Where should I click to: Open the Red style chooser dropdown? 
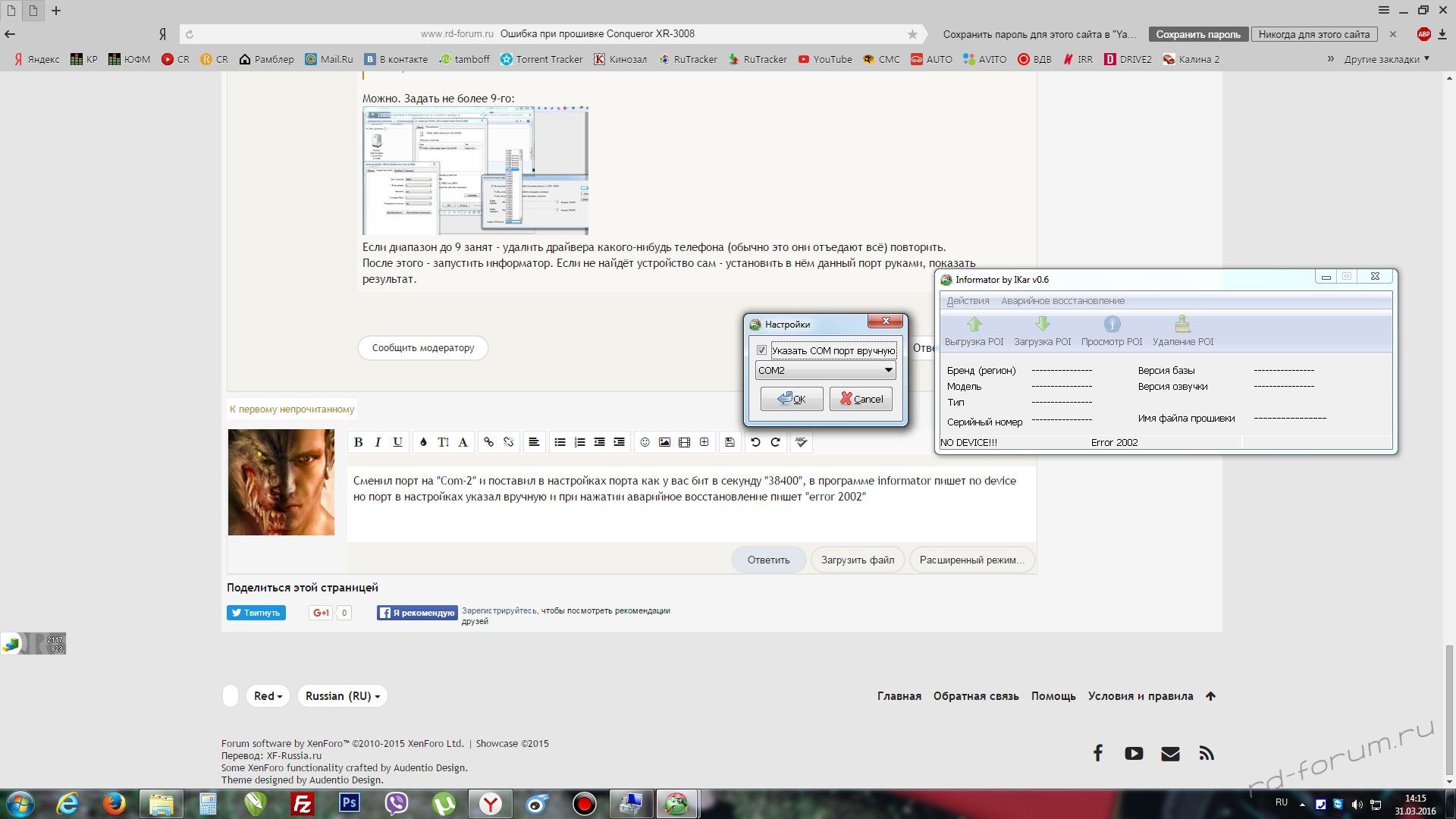(268, 696)
